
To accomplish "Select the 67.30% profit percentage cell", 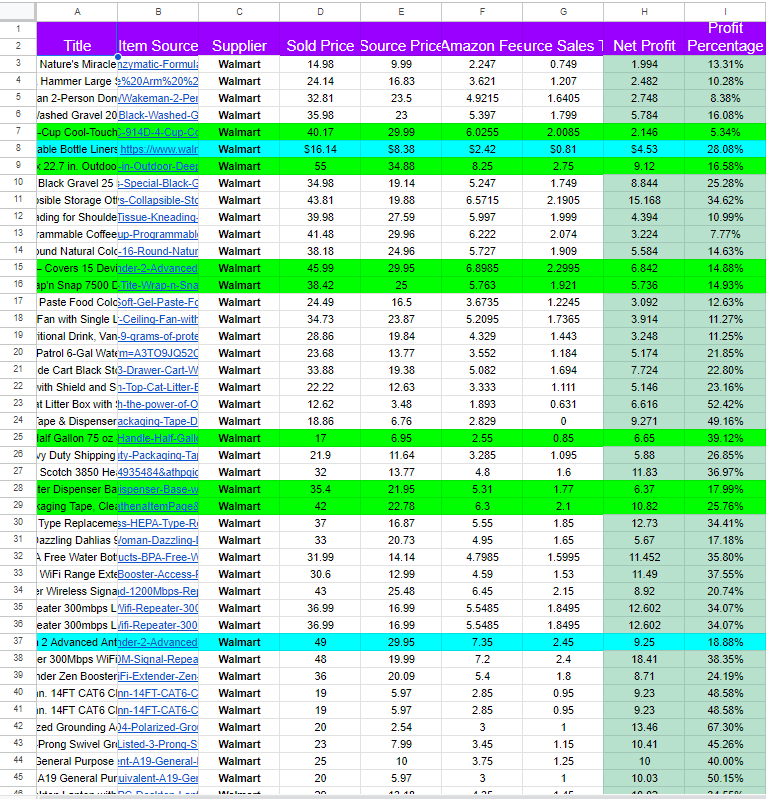I will point(725,727).
